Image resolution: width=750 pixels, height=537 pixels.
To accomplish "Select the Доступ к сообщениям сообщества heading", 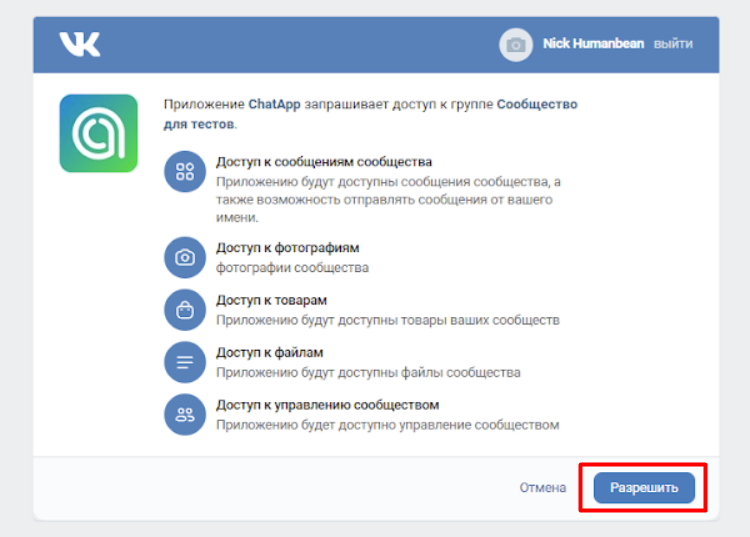I will pos(324,161).
